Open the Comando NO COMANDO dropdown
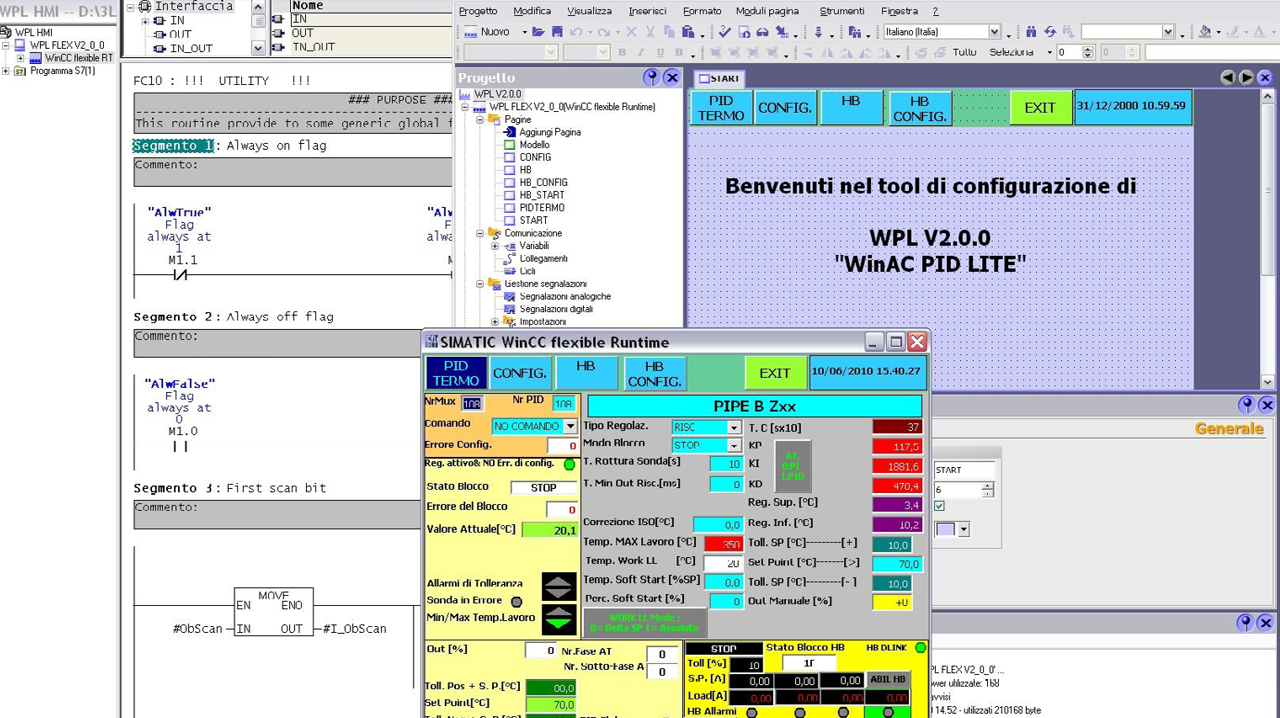This screenshot has height=718, width=1280. 570,426
